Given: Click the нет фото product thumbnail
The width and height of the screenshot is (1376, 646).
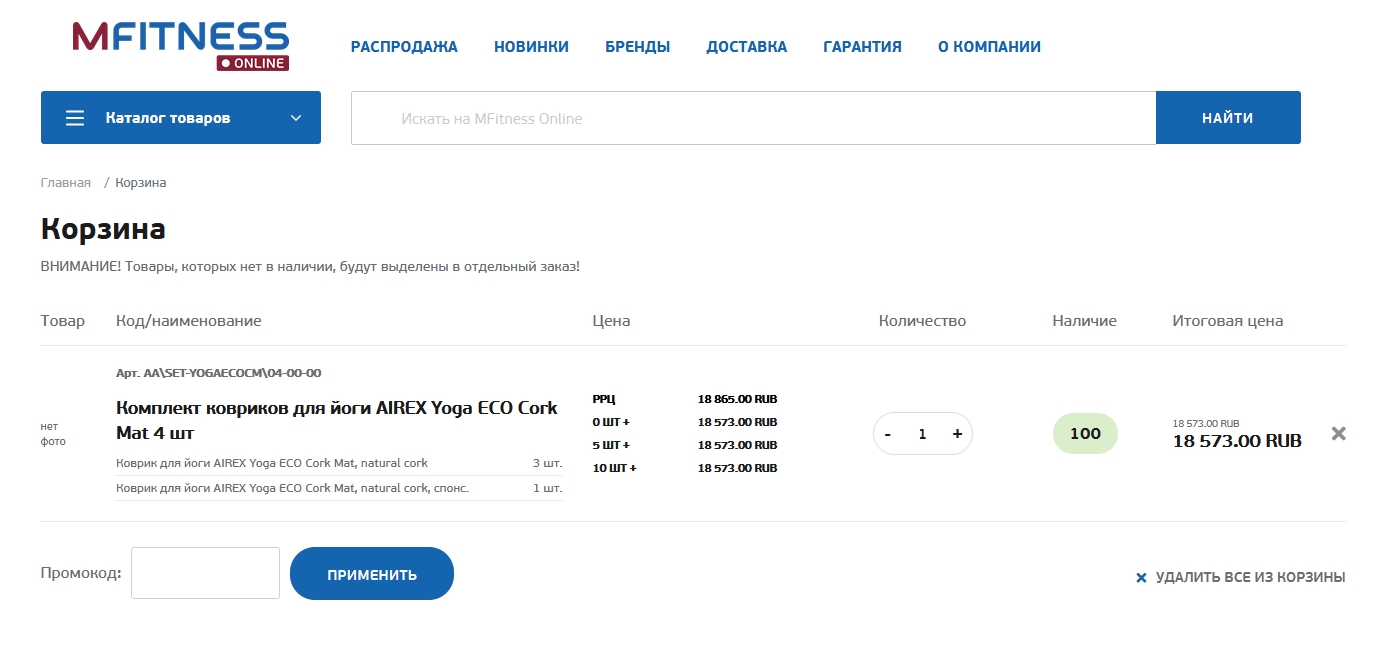Looking at the screenshot, I should coord(53,434).
